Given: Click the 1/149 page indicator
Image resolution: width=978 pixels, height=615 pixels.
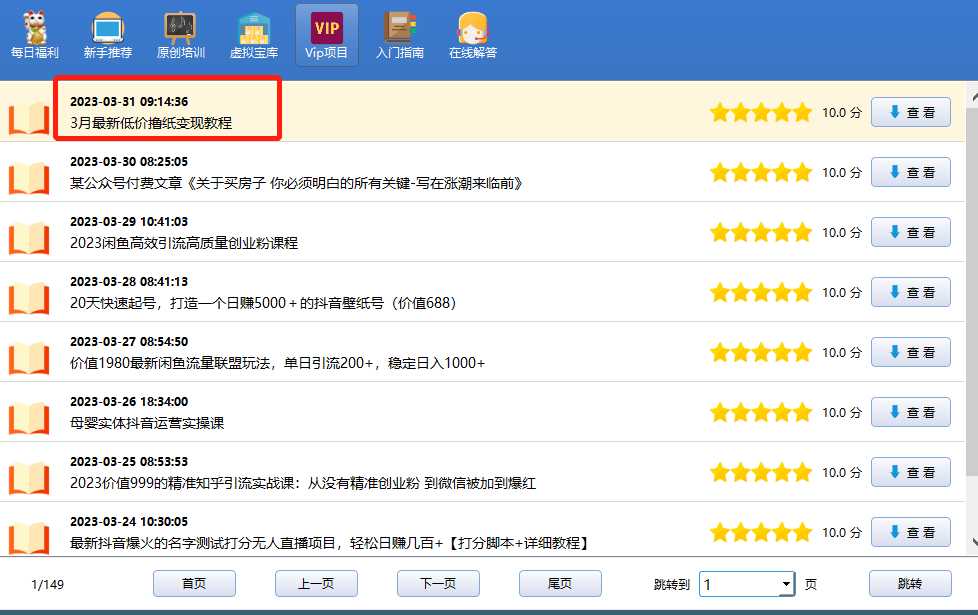Looking at the screenshot, I should tap(47, 584).
